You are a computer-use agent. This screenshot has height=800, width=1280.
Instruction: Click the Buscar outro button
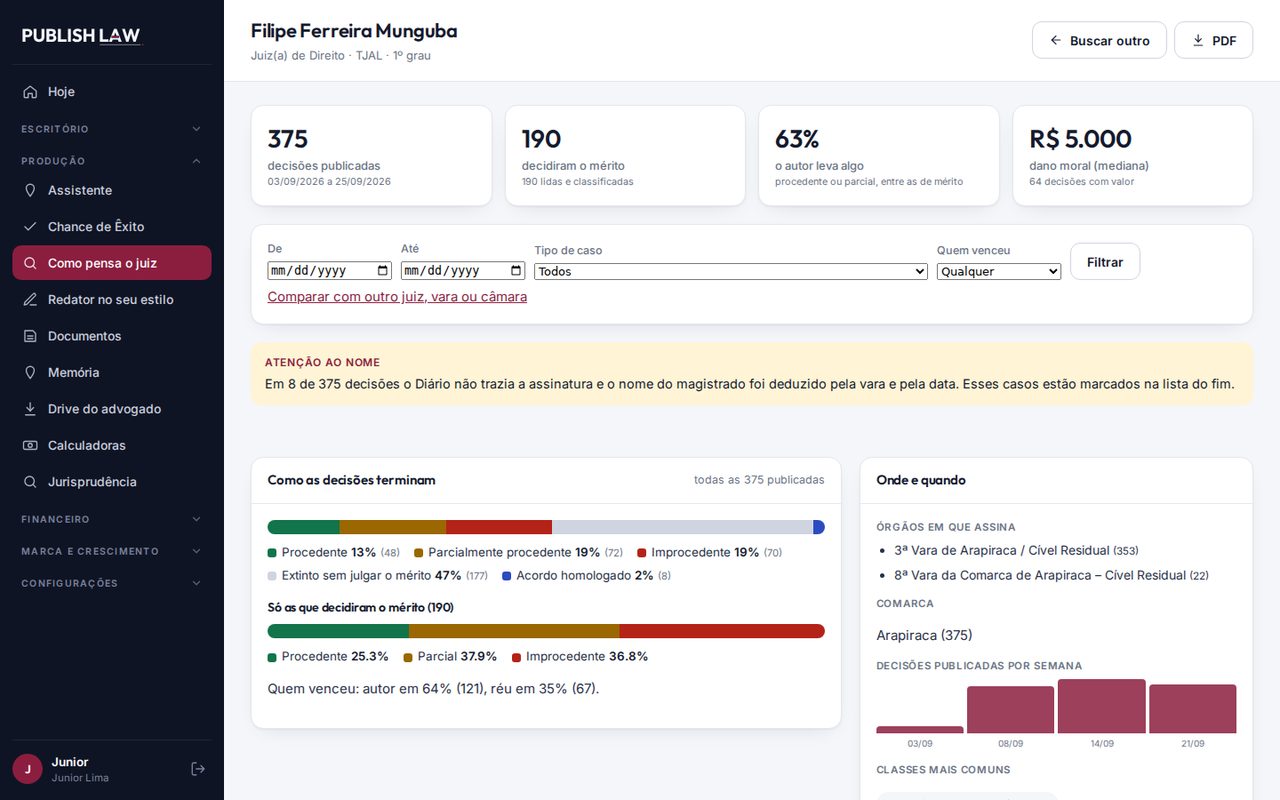click(1099, 41)
